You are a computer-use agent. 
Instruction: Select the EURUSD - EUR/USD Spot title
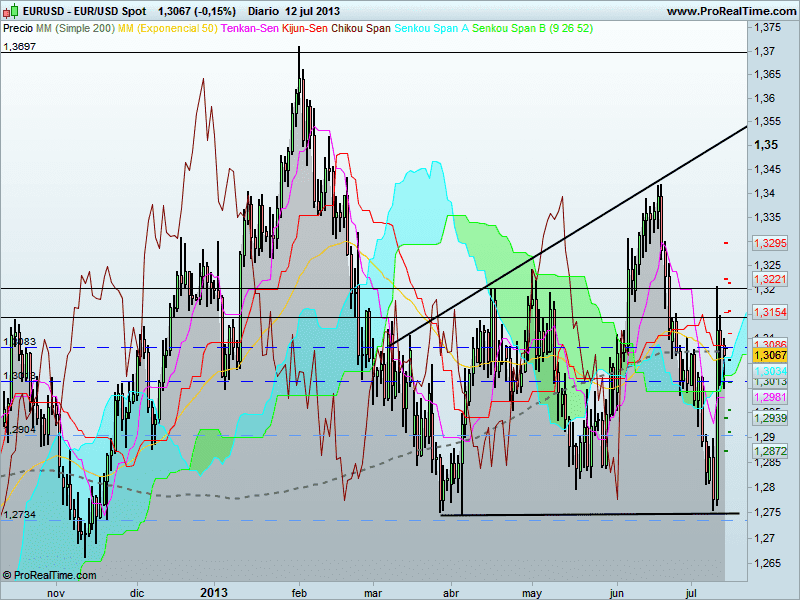pos(84,11)
